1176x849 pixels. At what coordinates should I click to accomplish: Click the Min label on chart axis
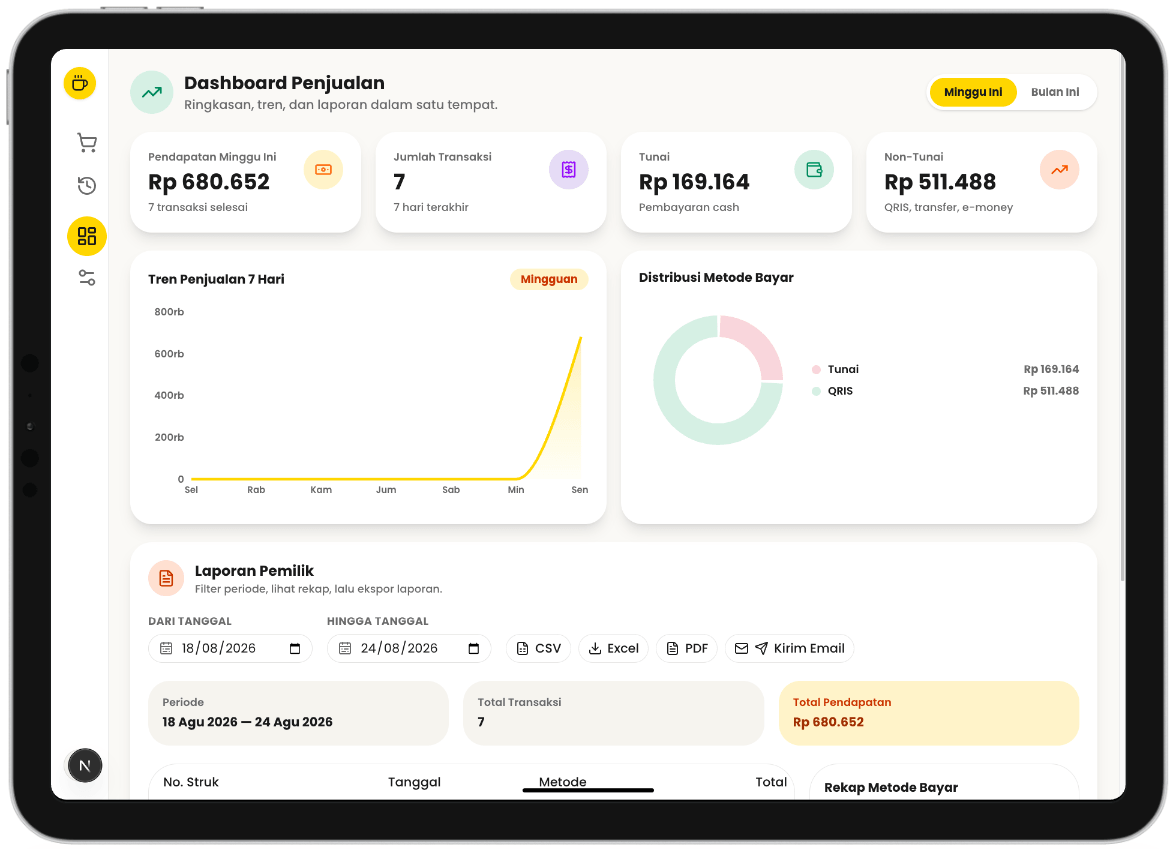516,490
